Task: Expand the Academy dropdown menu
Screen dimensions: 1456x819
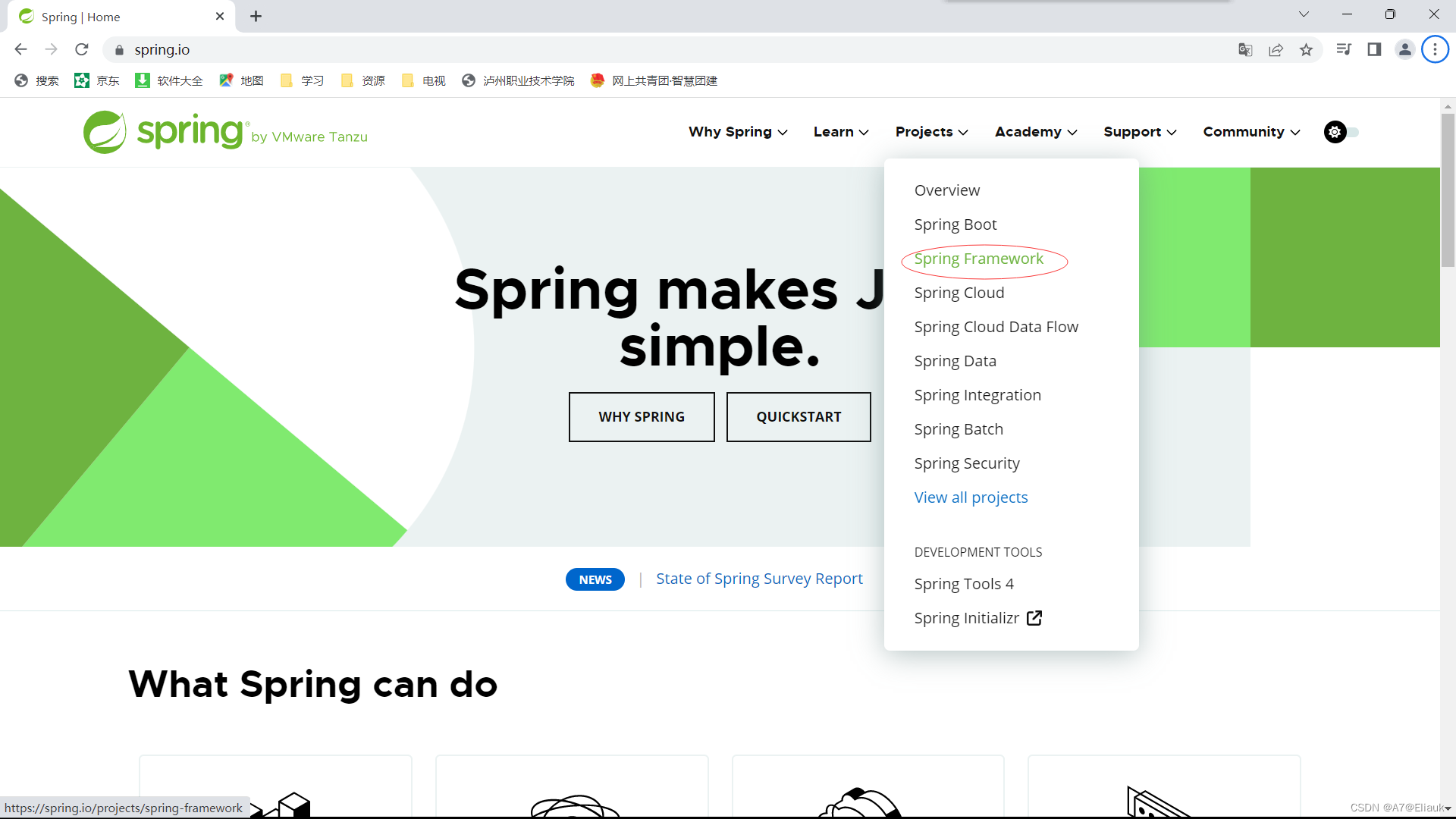Action: pyautogui.click(x=1036, y=131)
